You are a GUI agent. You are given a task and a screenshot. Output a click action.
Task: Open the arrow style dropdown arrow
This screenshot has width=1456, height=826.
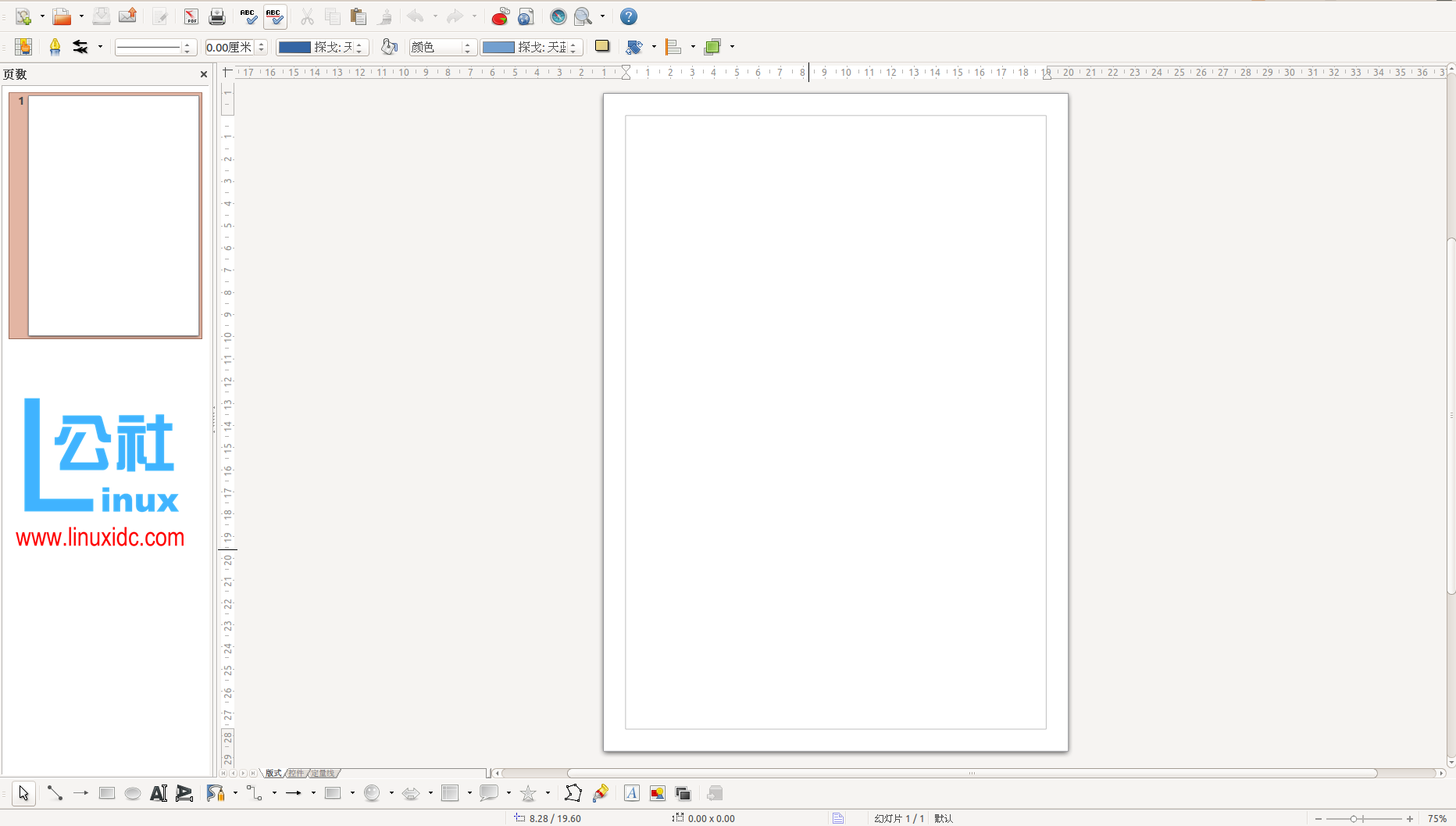coord(100,47)
